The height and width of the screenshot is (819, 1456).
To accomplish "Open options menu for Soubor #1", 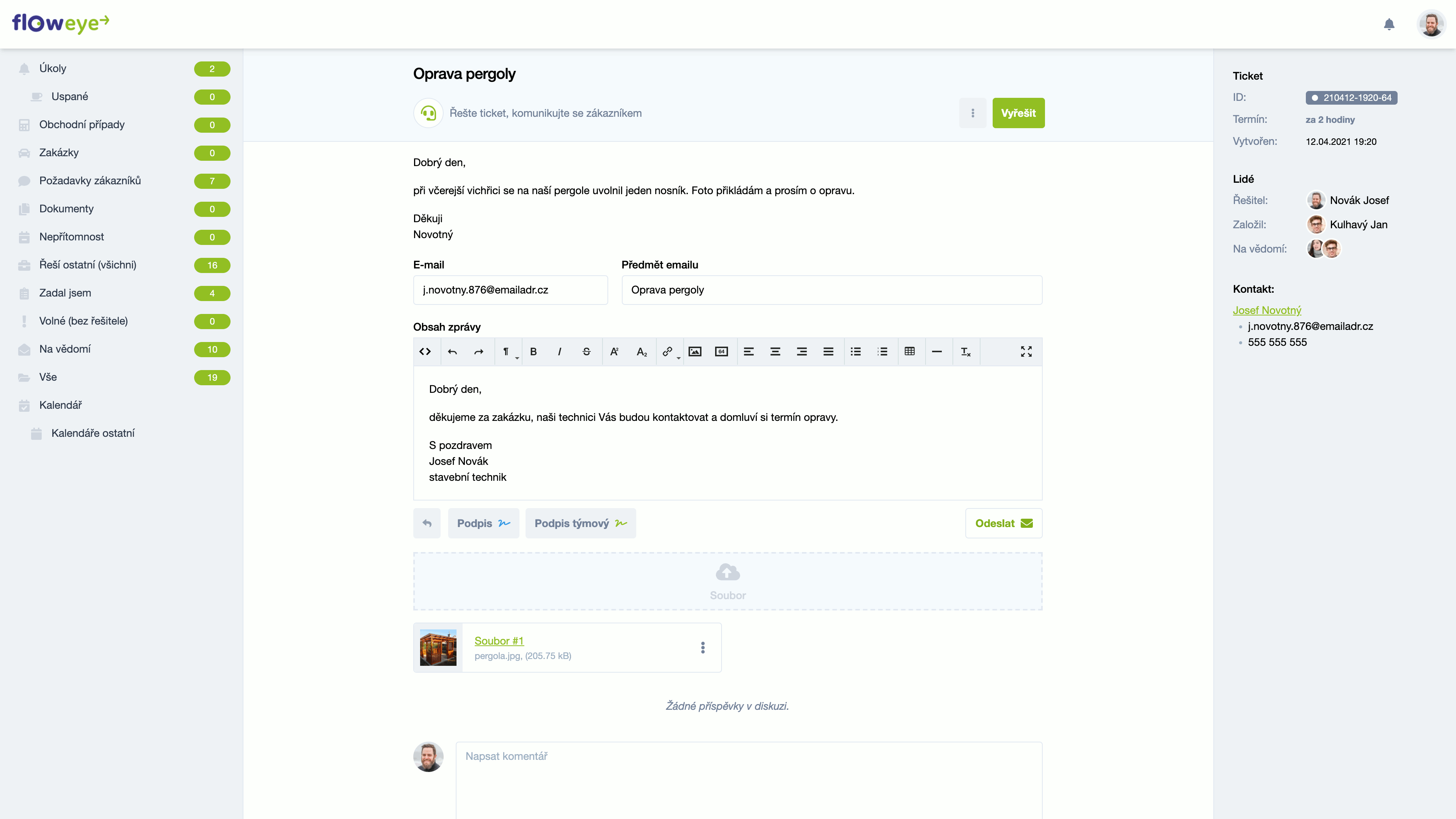I will pyautogui.click(x=703, y=647).
